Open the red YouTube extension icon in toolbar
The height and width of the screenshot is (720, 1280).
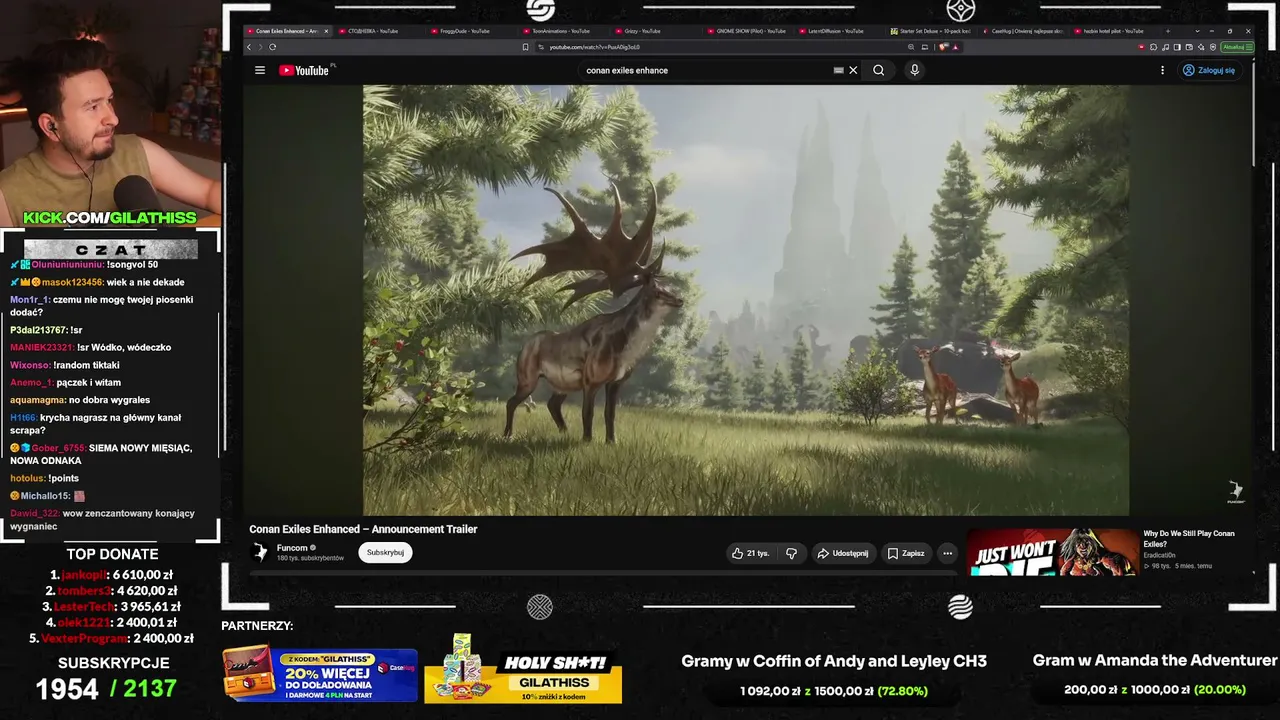[x=1142, y=47]
